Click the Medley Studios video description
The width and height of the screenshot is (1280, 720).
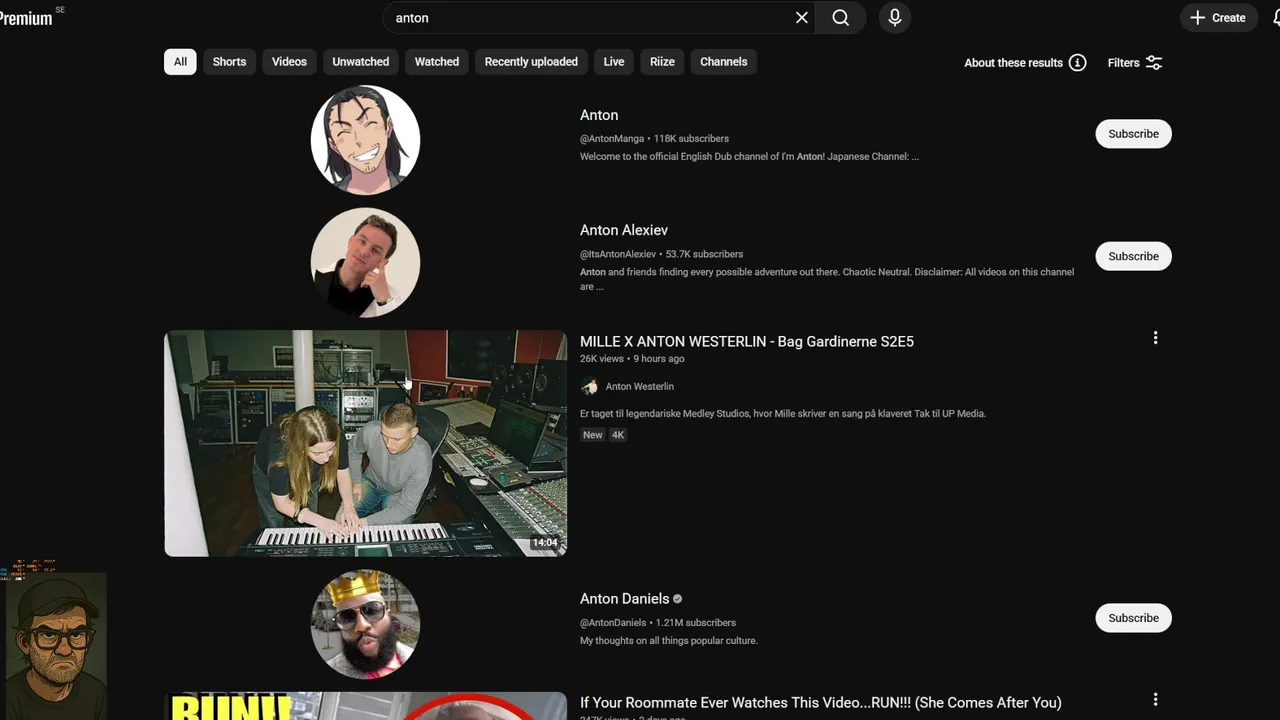pos(783,414)
